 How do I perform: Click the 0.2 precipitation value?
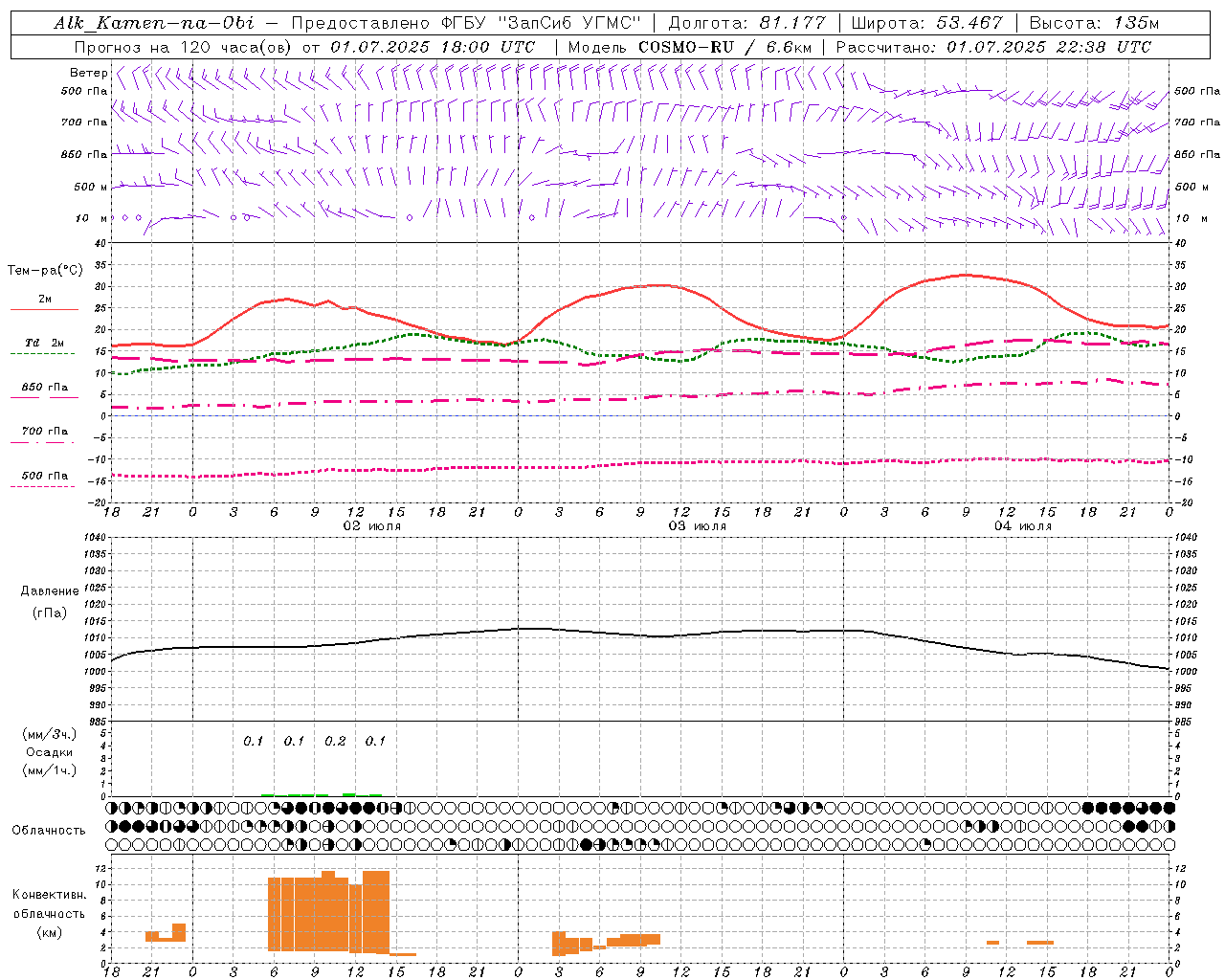coord(335,741)
